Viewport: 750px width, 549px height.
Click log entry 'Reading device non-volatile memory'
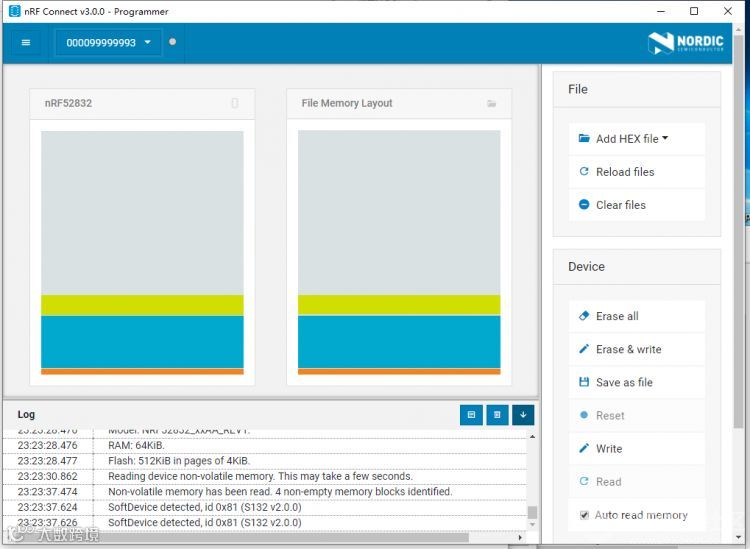click(x=260, y=476)
